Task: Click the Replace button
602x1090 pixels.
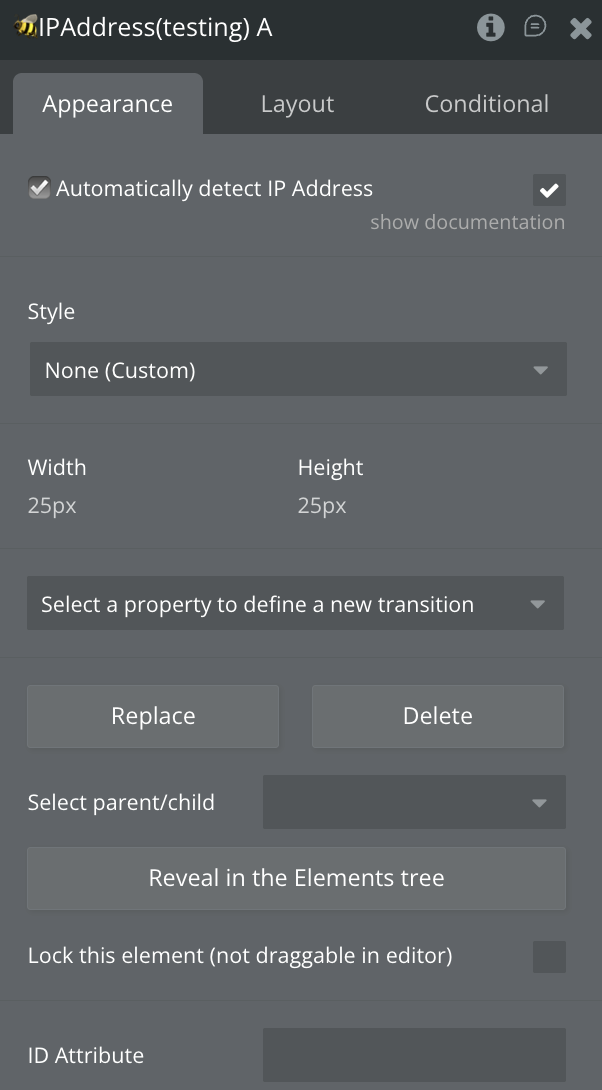Action: (x=153, y=716)
